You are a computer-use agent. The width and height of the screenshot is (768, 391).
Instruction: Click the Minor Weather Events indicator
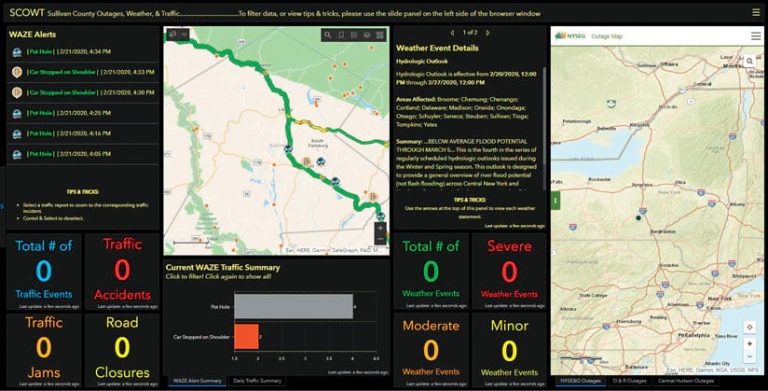pyautogui.click(x=509, y=350)
